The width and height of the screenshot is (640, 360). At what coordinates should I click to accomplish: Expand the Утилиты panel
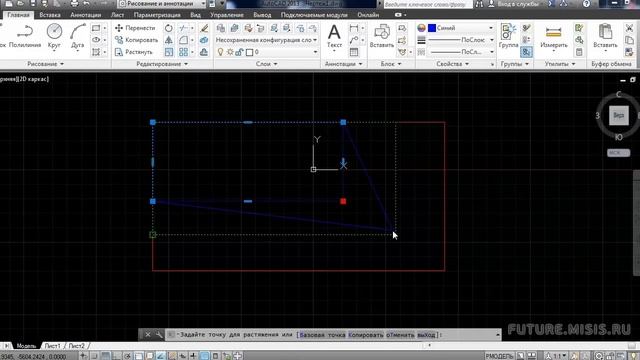[x=560, y=64]
